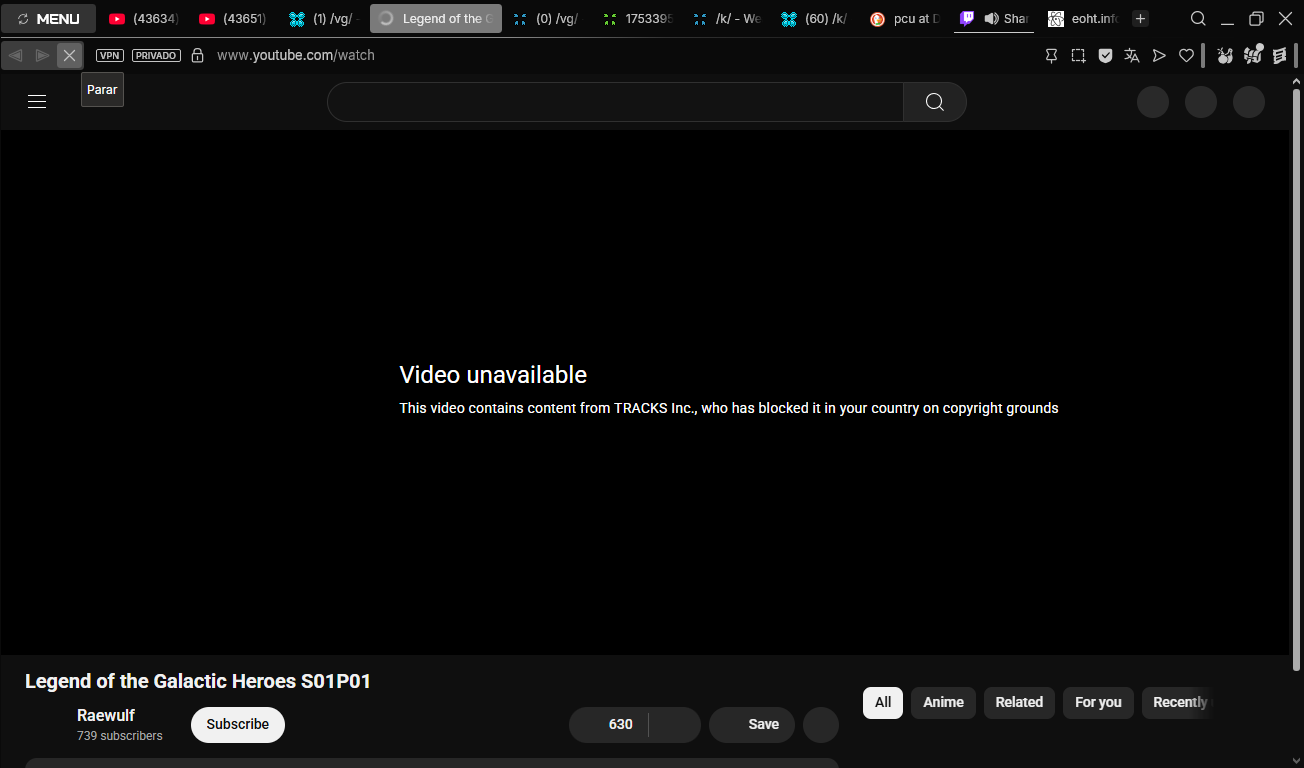Select the All filter chip
Screen dimensions: 1304x768
[x=883, y=703]
